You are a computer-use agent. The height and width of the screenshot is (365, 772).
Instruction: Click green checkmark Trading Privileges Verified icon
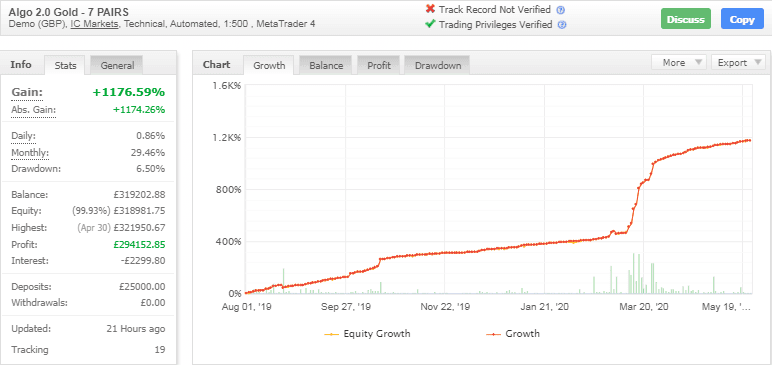[x=430, y=24]
